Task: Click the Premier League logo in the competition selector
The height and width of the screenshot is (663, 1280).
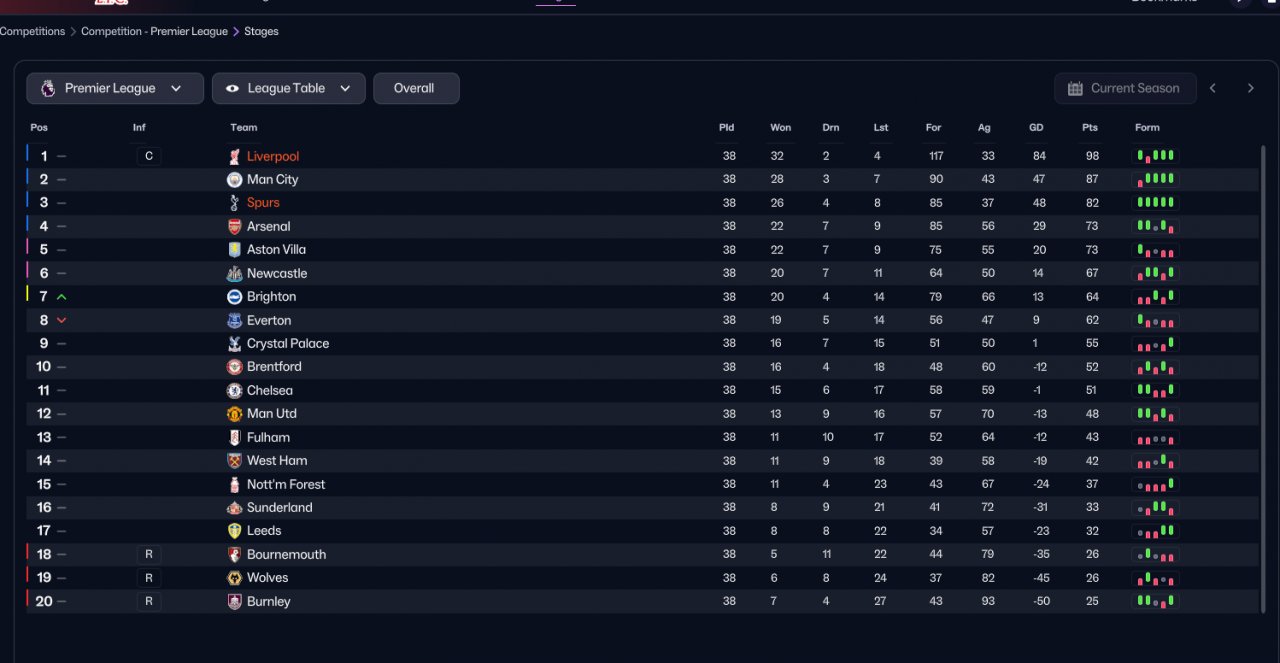Action: (47, 88)
